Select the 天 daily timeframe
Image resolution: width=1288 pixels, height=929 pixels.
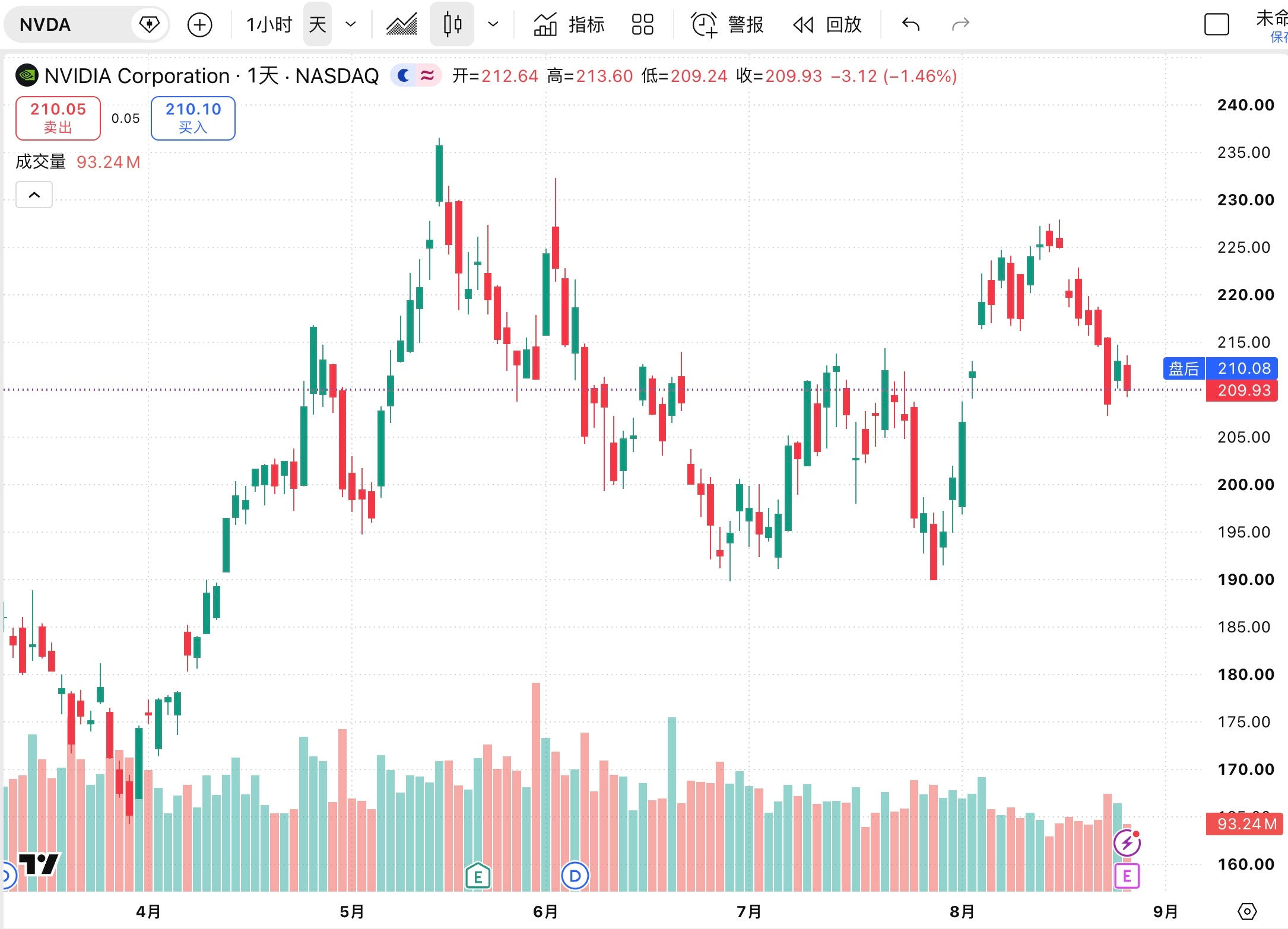tap(318, 25)
